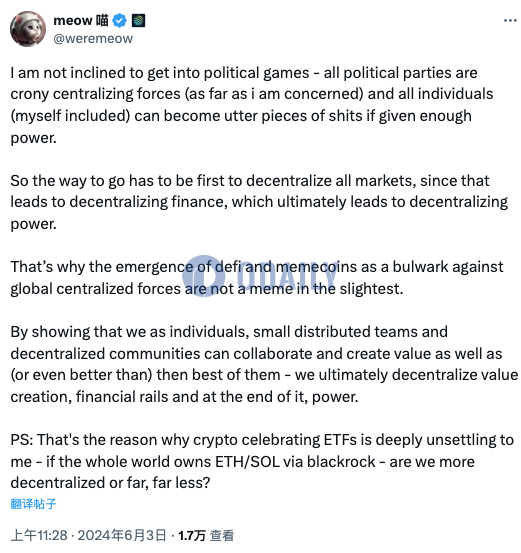
Task: Click the paragraph starting "So the way to go"
Action: click(x=259, y=202)
